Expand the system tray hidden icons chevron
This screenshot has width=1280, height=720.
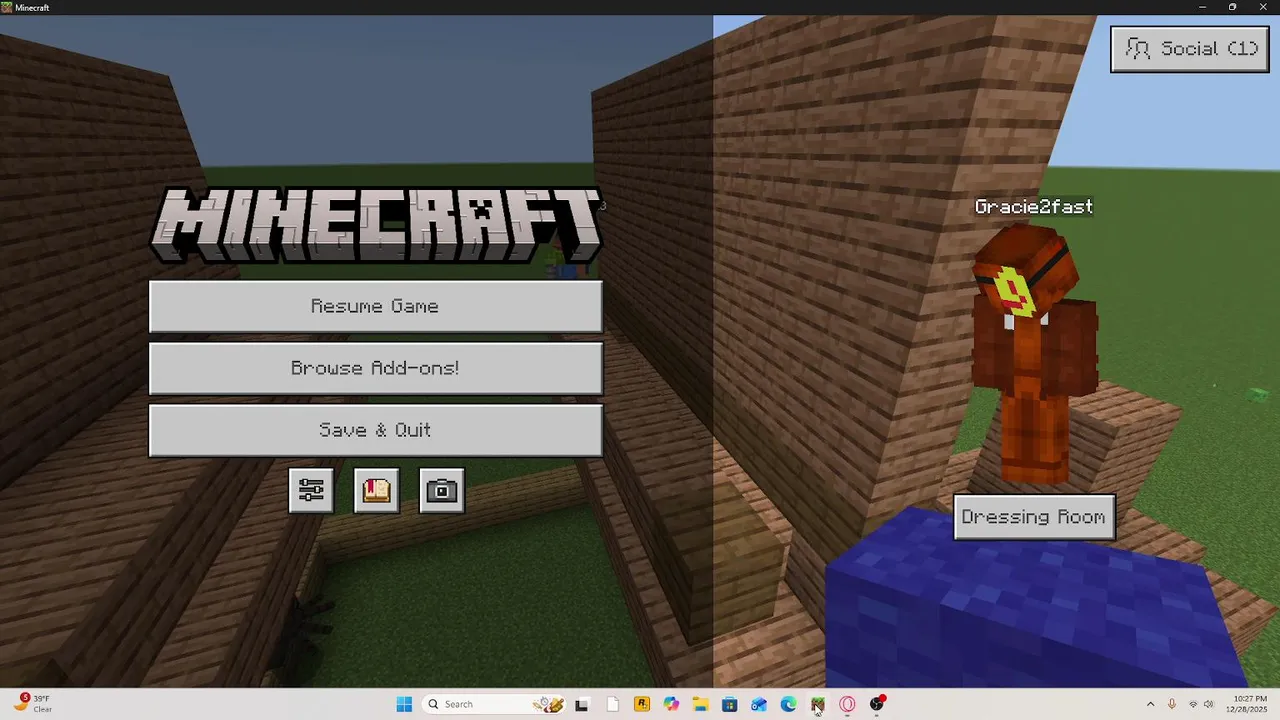click(x=1150, y=704)
